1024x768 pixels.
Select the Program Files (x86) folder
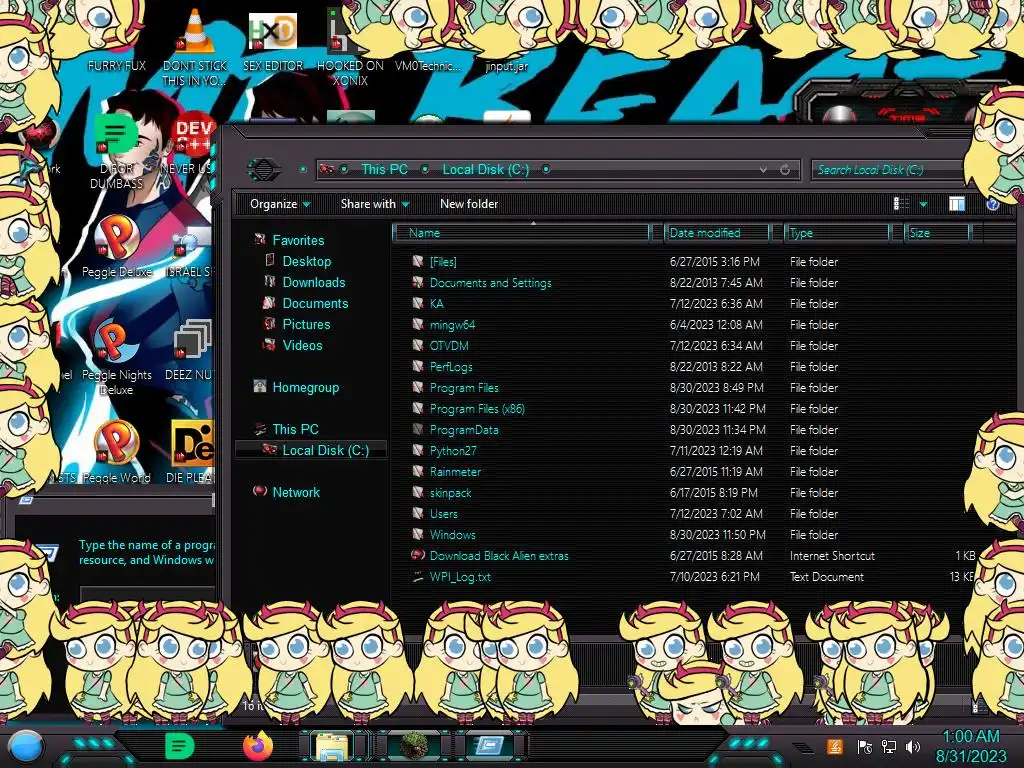692,409
